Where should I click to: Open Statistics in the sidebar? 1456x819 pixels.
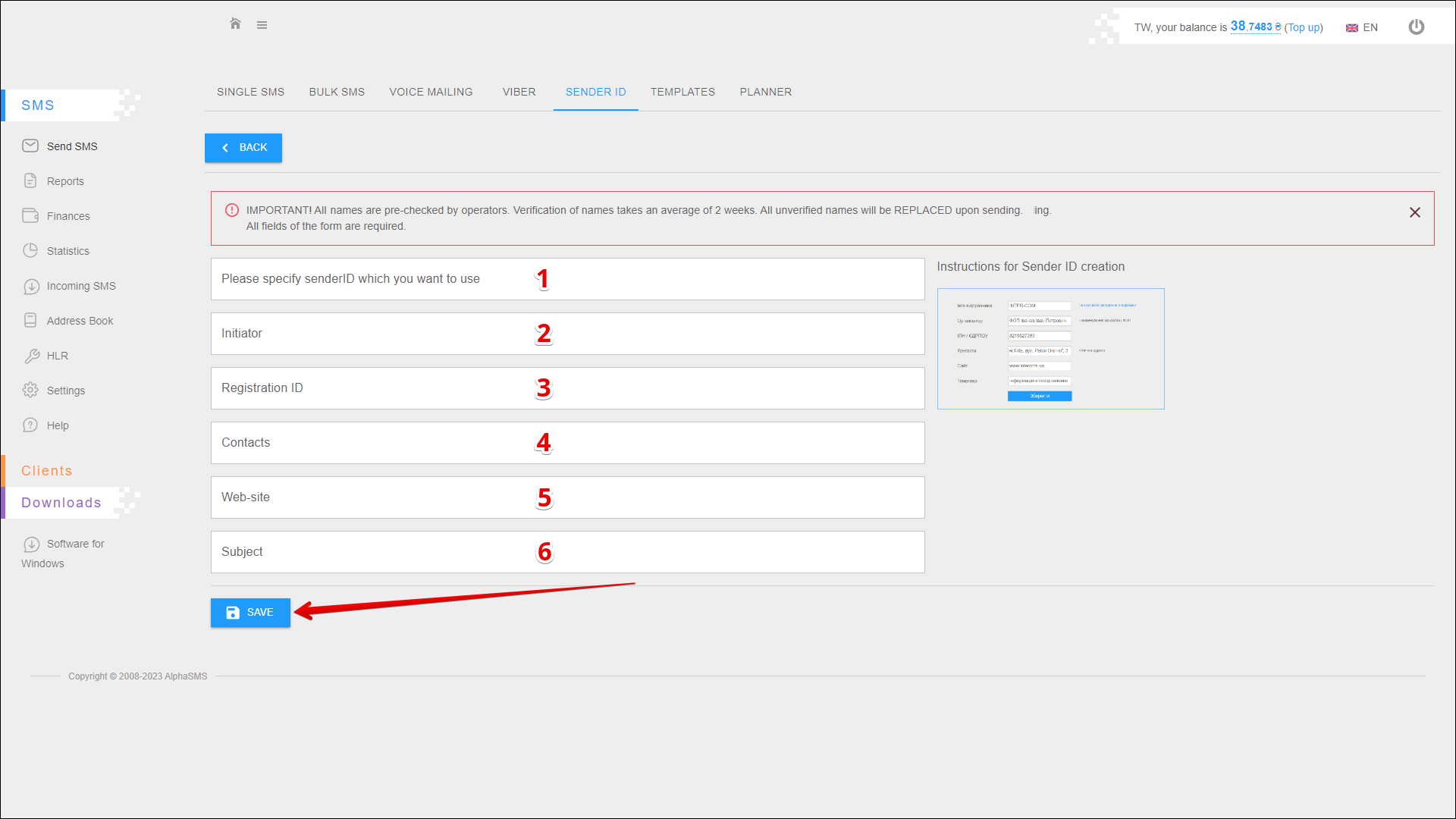click(x=67, y=251)
